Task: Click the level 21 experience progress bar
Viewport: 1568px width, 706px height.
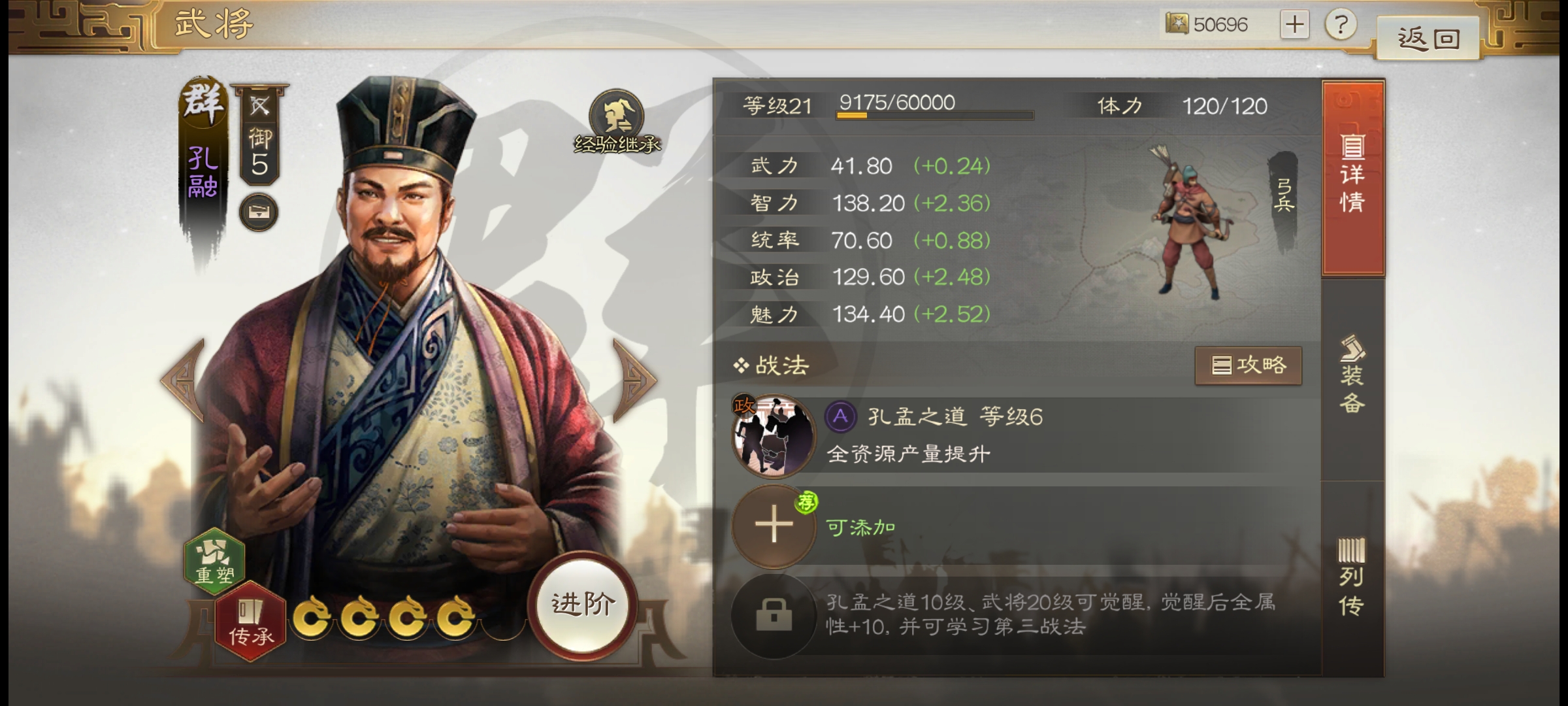Action: click(935, 115)
